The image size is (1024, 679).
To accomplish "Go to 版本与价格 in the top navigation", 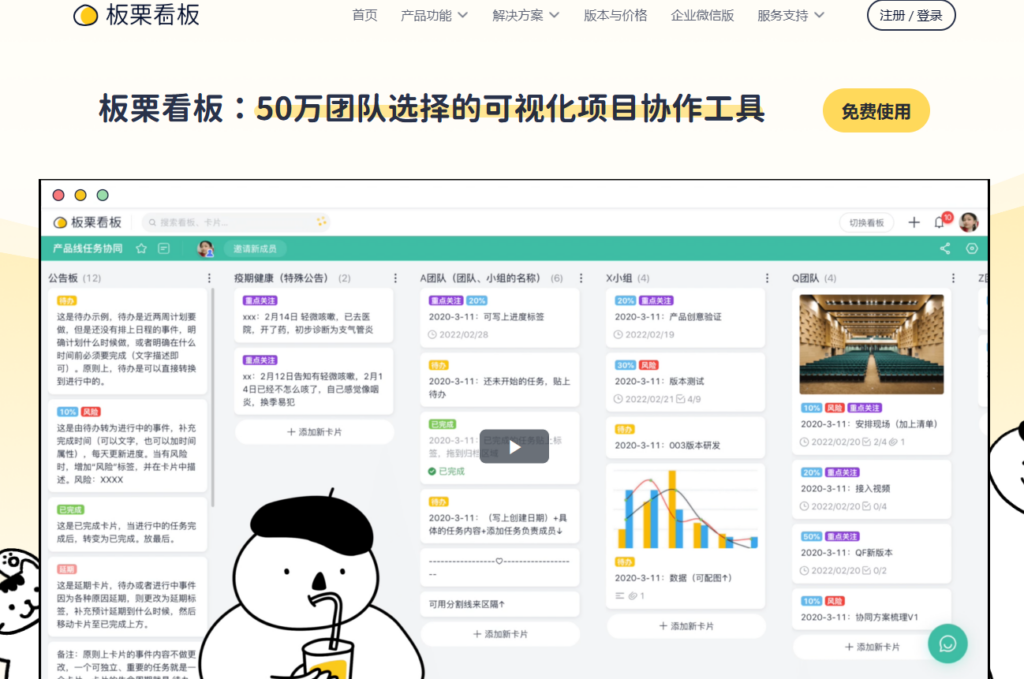I will coord(613,15).
